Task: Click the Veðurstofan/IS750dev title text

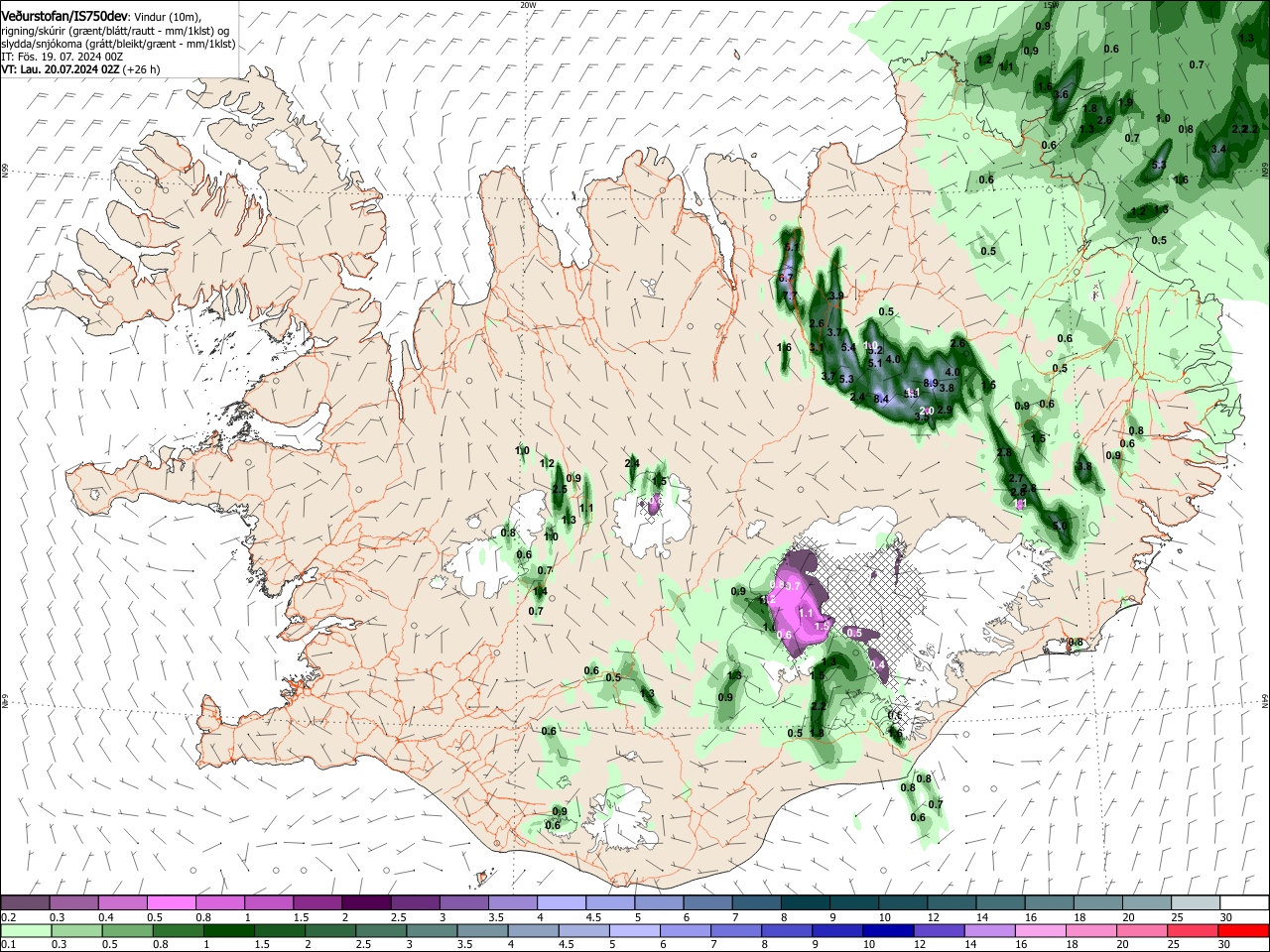Action: click(x=64, y=17)
